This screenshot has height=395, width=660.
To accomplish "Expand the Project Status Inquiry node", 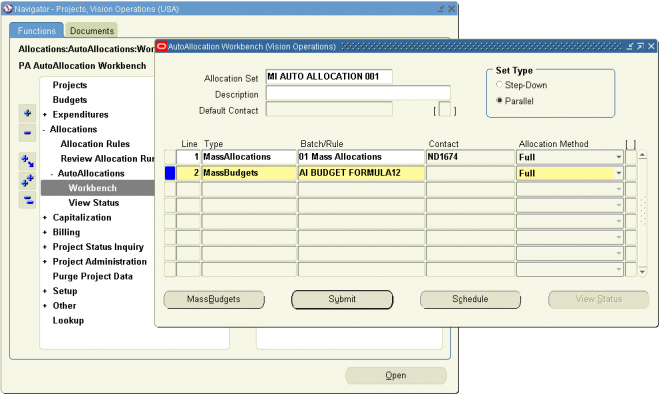I will click(x=45, y=247).
